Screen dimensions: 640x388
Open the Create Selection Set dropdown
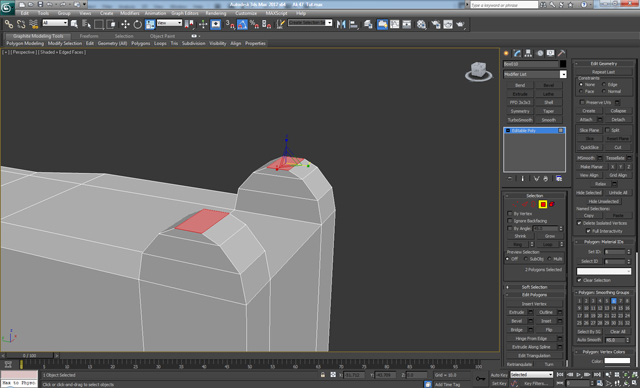pos(310,23)
